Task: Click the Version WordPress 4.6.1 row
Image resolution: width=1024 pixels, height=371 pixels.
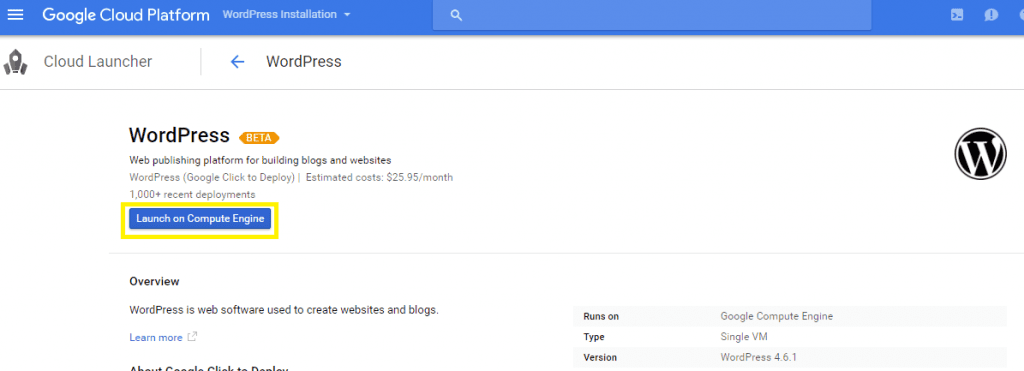Action: (790, 357)
